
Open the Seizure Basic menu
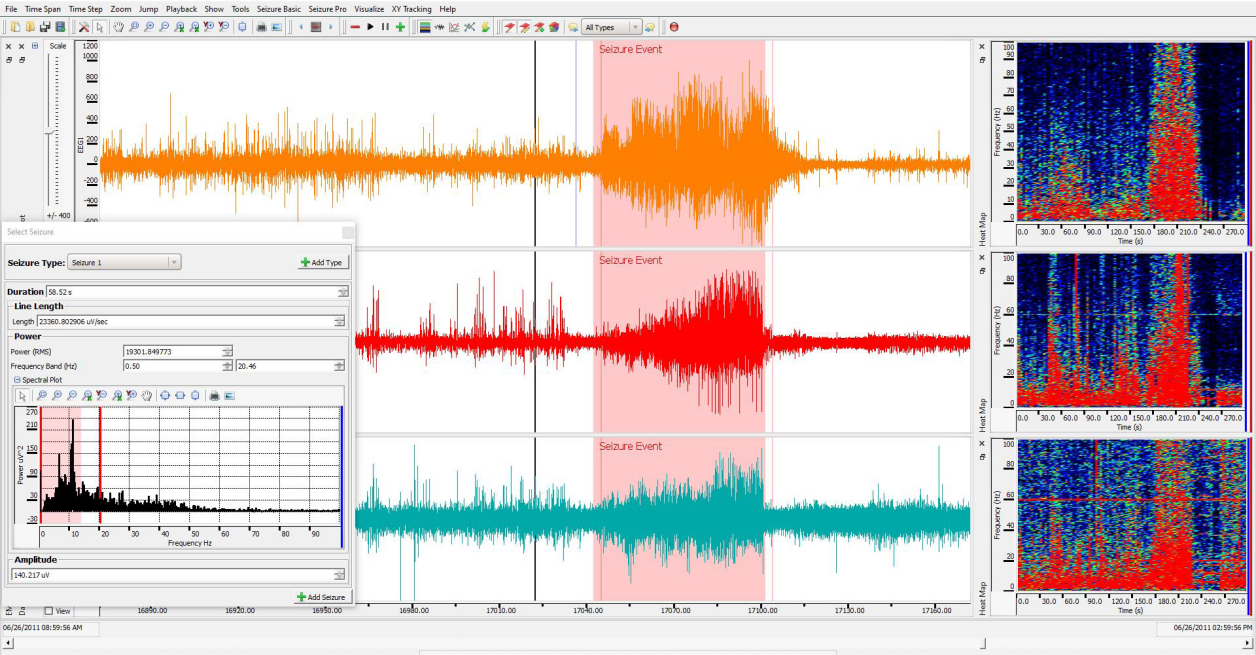tap(278, 9)
